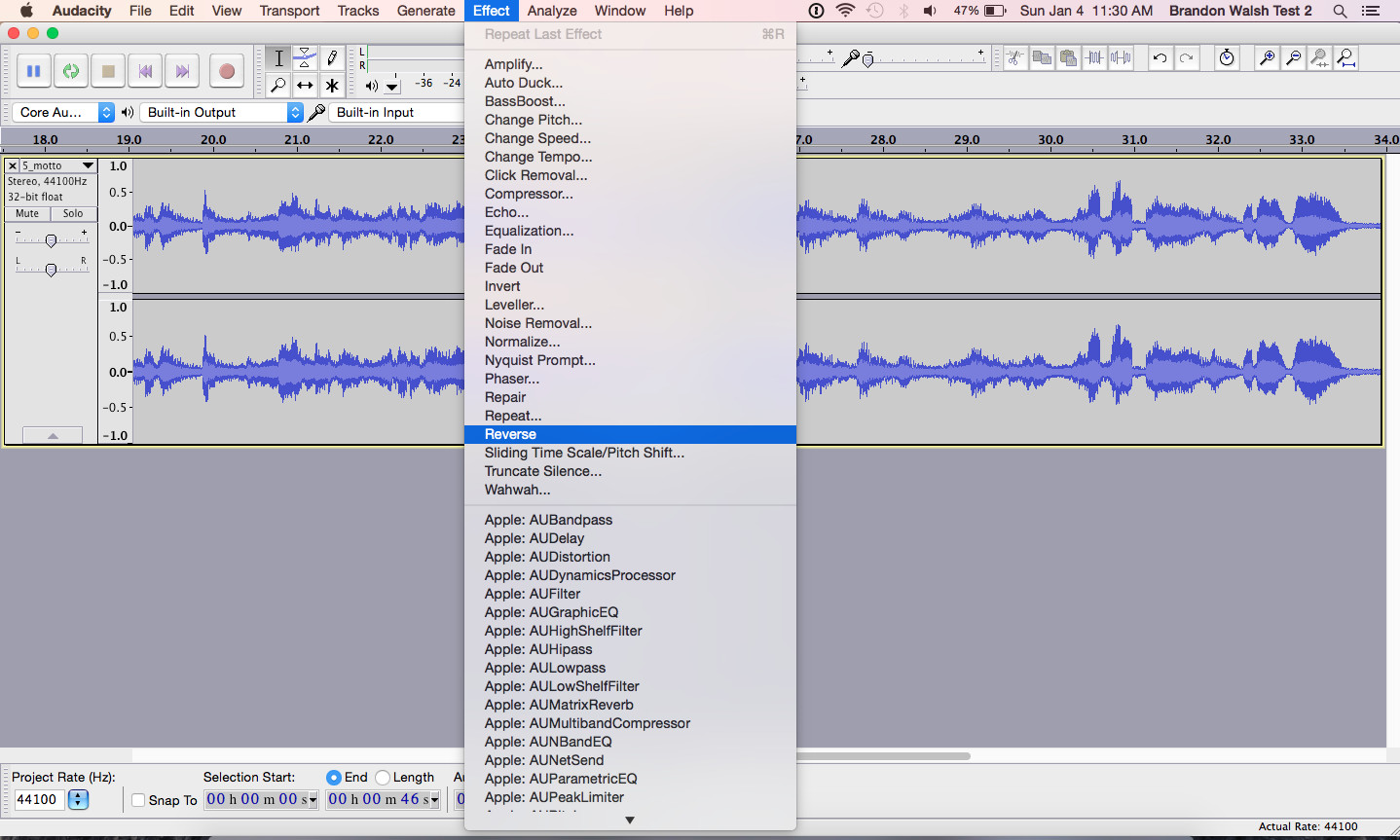Image resolution: width=1400 pixels, height=840 pixels.
Task: Select the Envelope tool
Action: click(305, 58)
